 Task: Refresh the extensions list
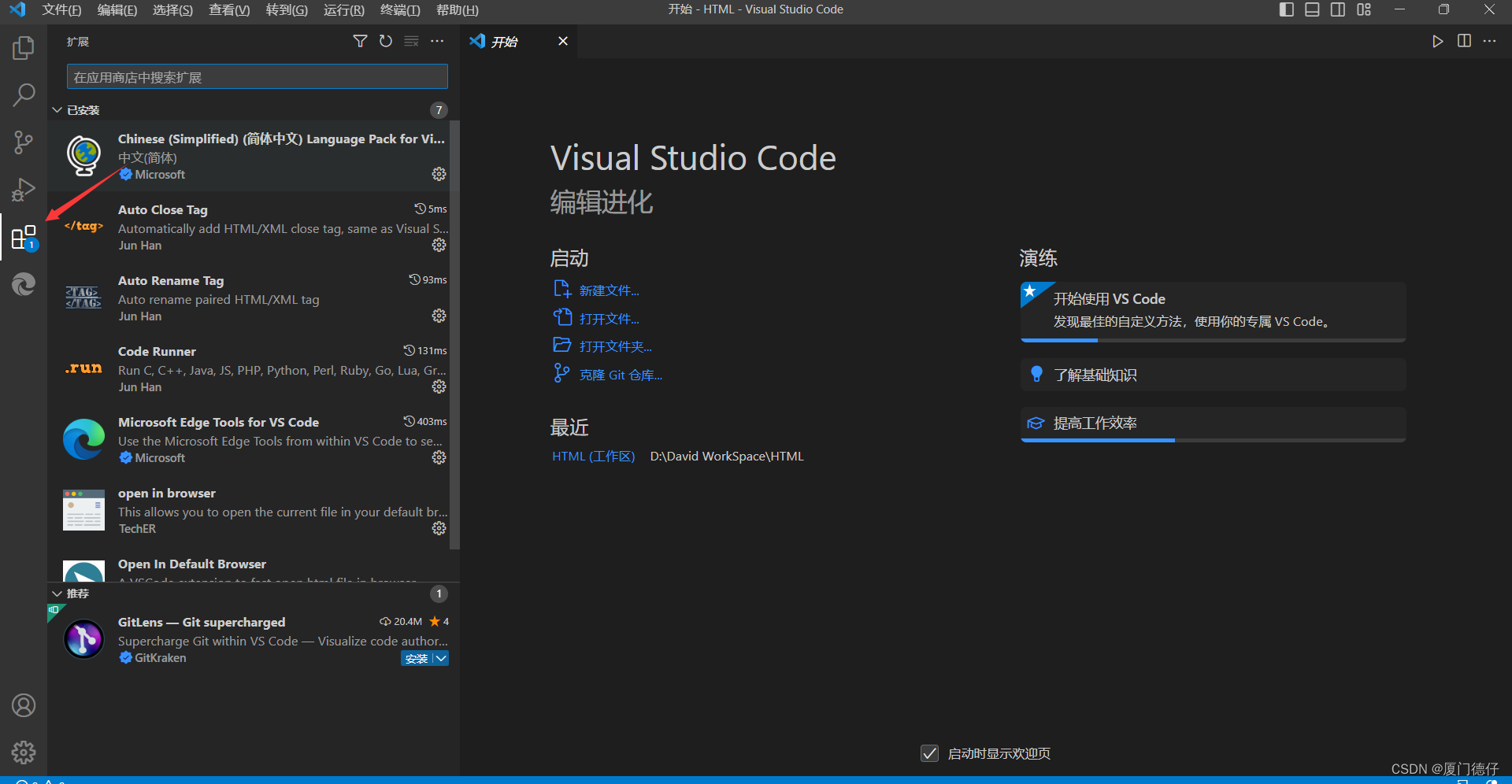tap(386, 41)
